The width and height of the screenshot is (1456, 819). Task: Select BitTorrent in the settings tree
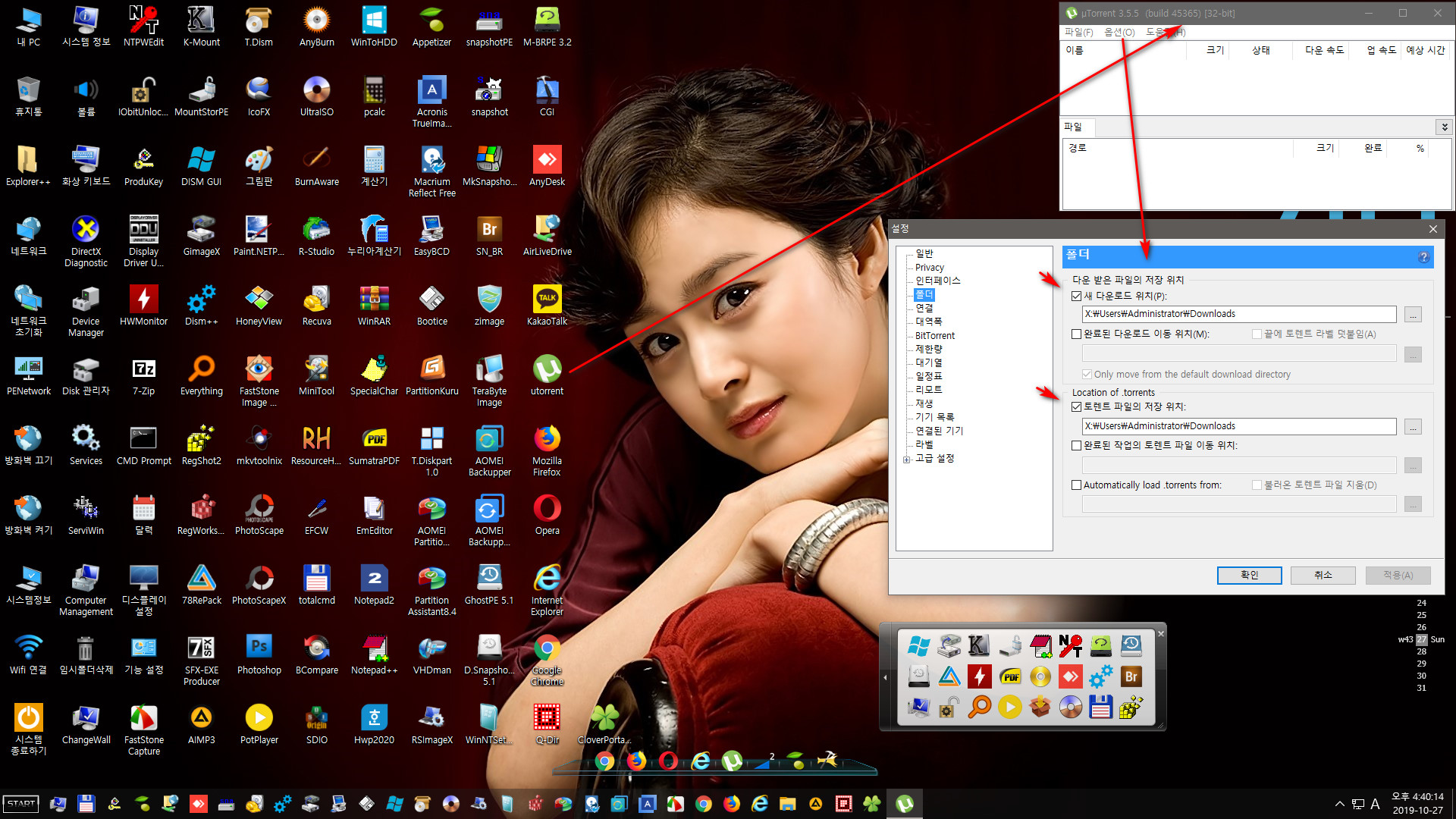pos(934,335)
